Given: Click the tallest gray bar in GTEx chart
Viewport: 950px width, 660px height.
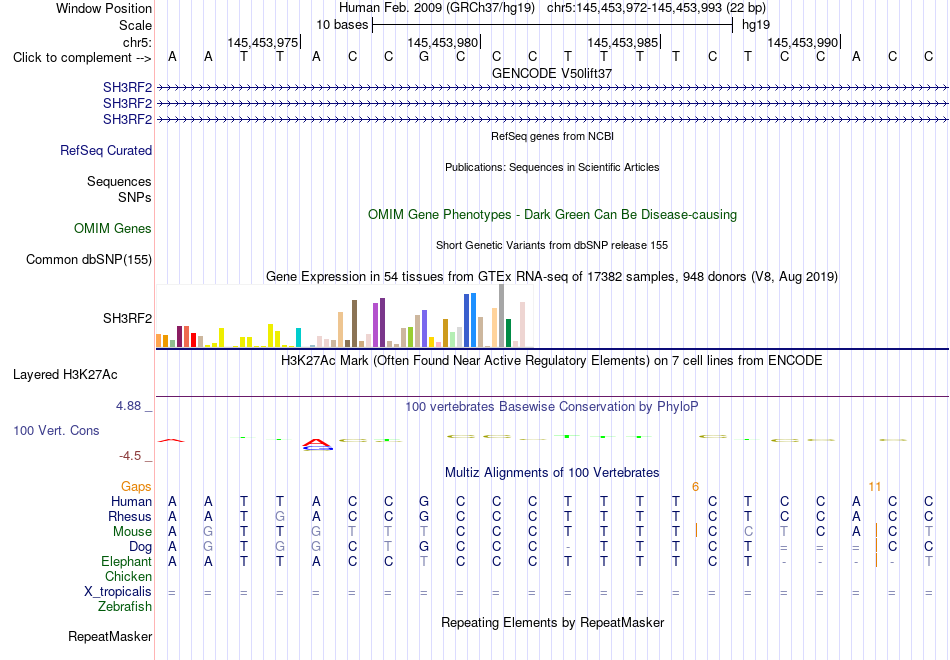Looking at the screenshot, I should coord(501,316).
